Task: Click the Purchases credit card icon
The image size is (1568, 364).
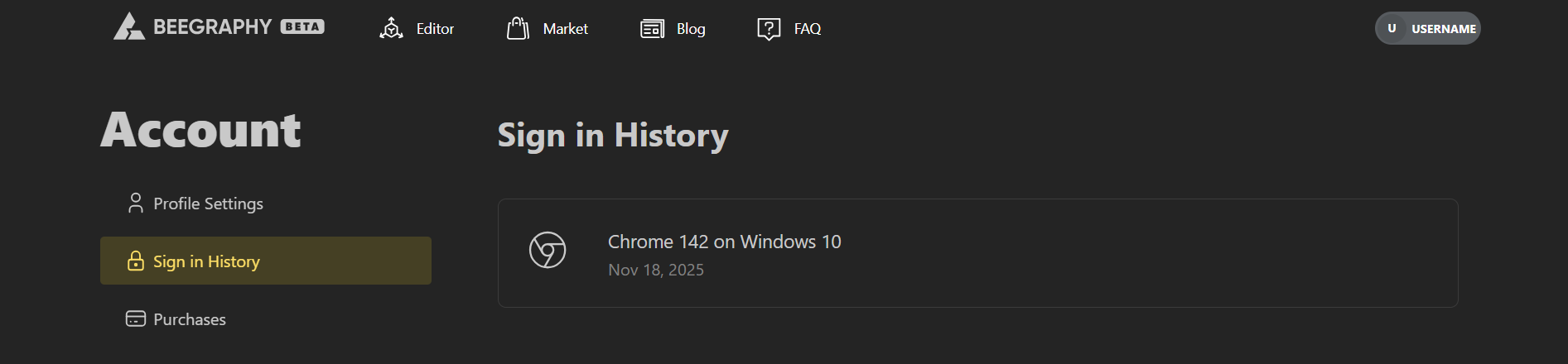Action: tap(136, 319)
